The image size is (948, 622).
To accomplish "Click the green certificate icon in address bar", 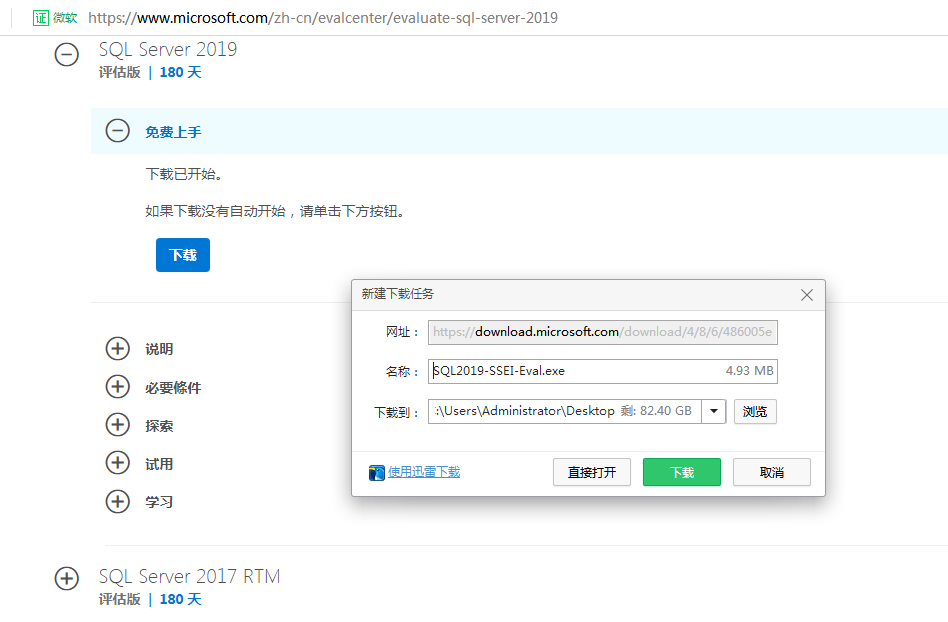I will [41, 18].
